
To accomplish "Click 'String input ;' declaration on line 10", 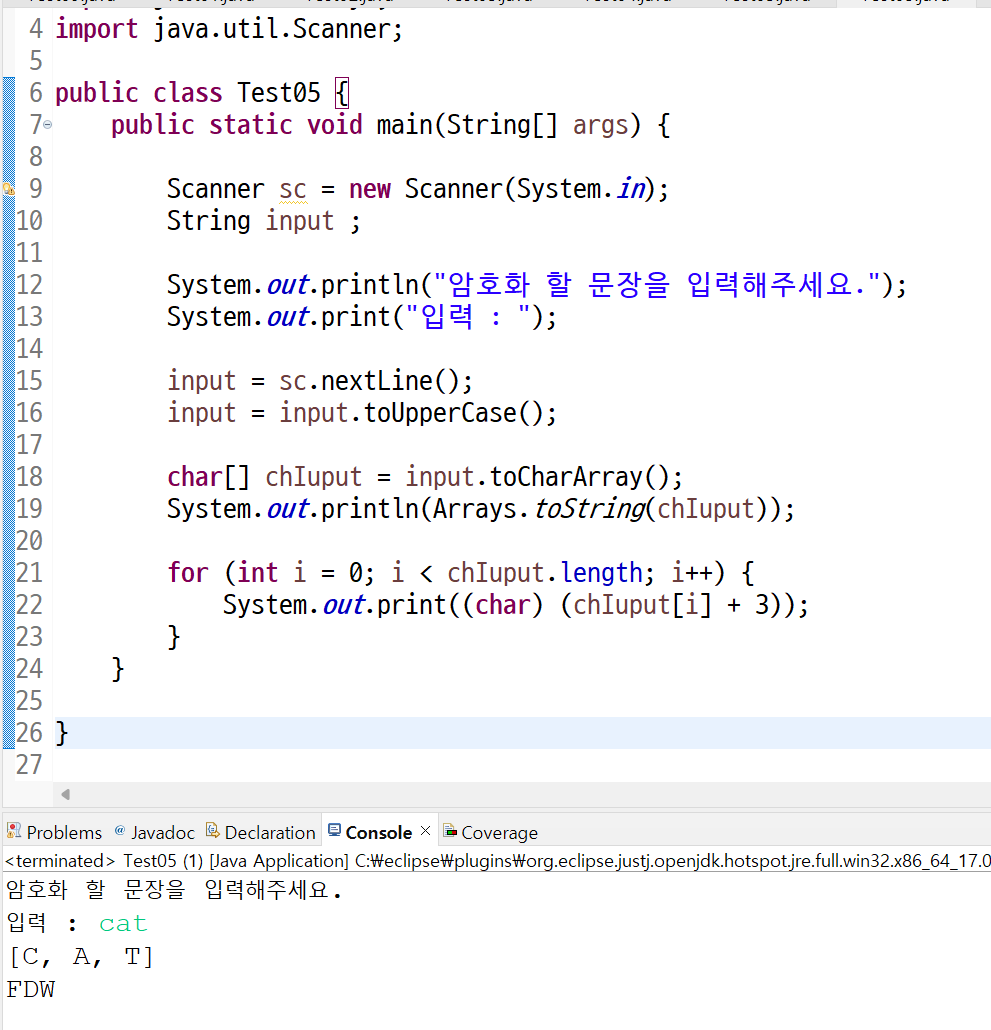I will pyautogui.click(x=263, y=221).
